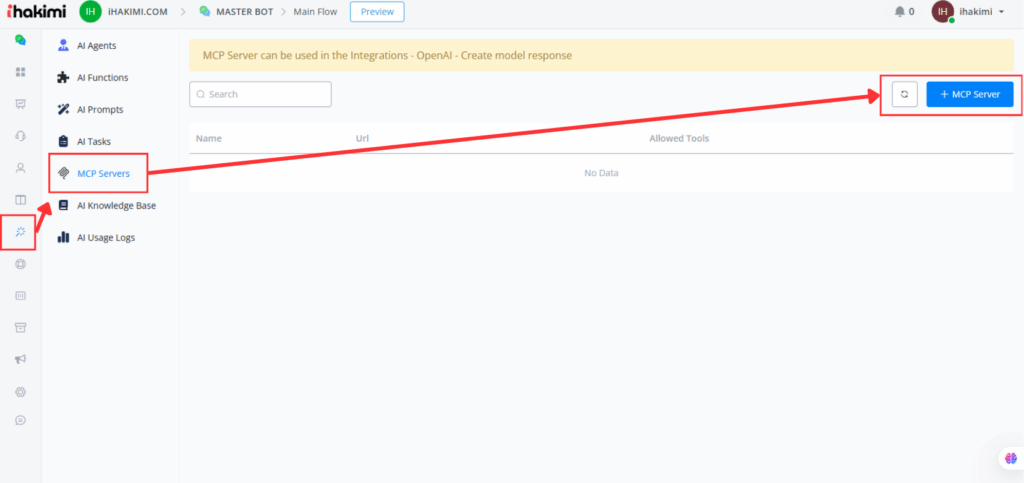1024x483 pixels.
Task: Click the megaphone broadcast icon in left rail
Action: (20, 359)
